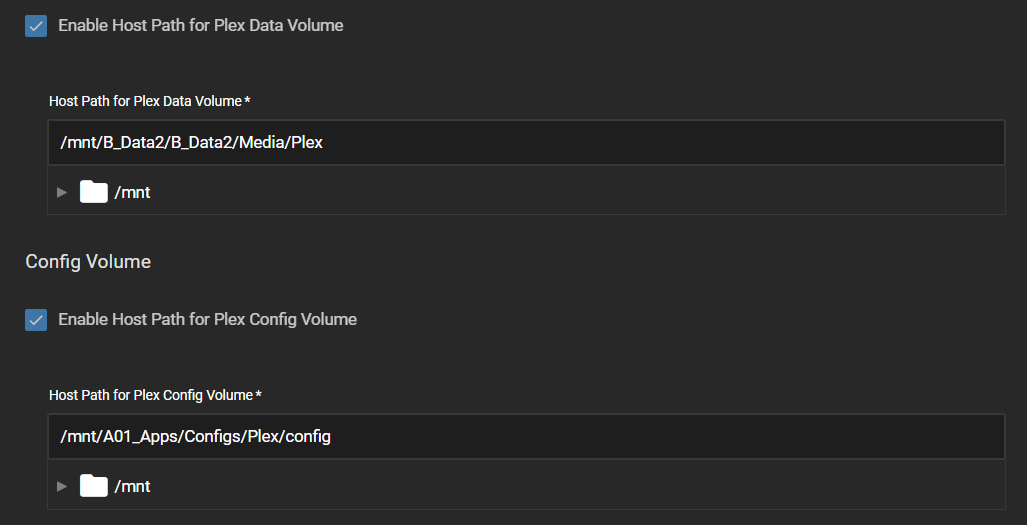Click the 'Enable Host Path for Plex Data Volume' label text
This screenshot has width=1027, height=525.
tap(200, 26)
